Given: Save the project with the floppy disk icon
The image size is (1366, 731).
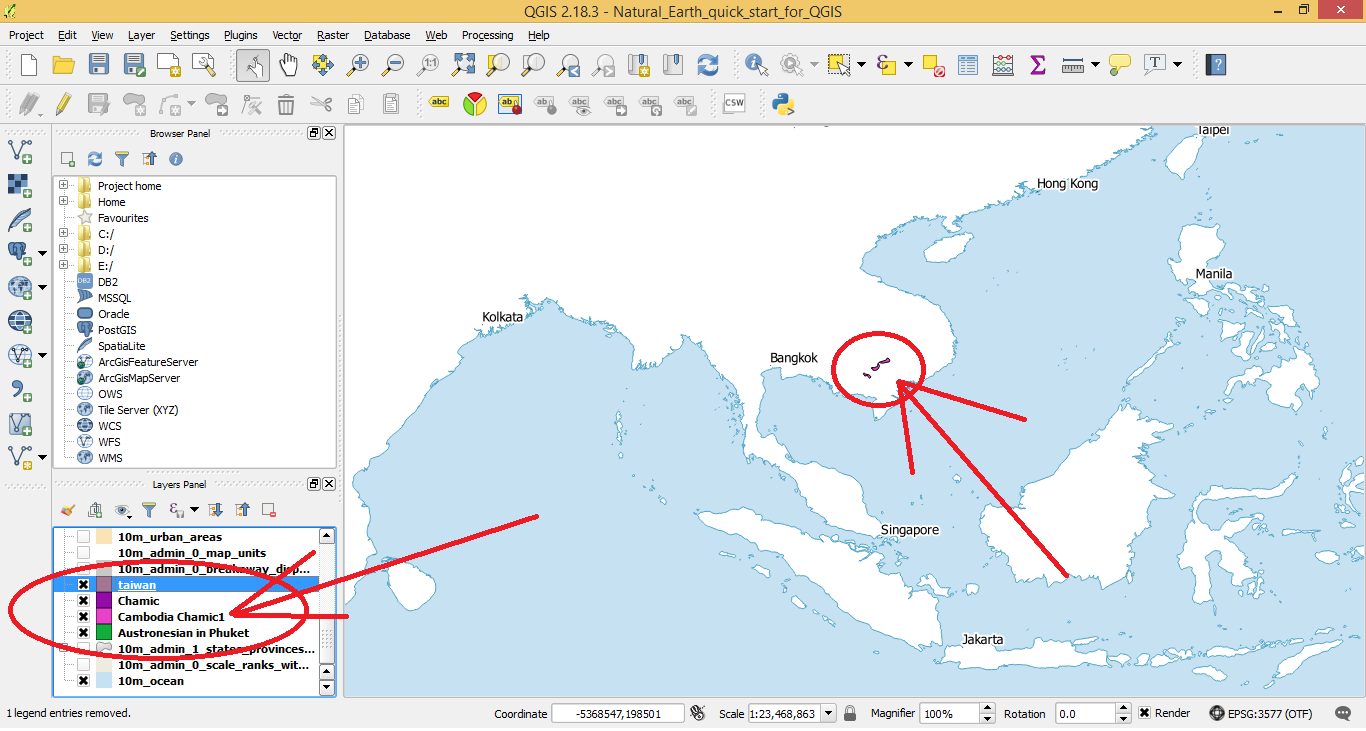Looking at the screenshot, I should point(98,65).
